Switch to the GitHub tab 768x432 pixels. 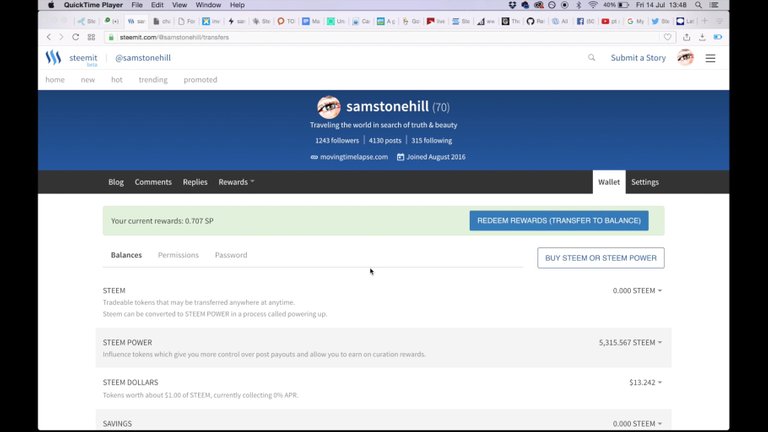coord(535,21)
